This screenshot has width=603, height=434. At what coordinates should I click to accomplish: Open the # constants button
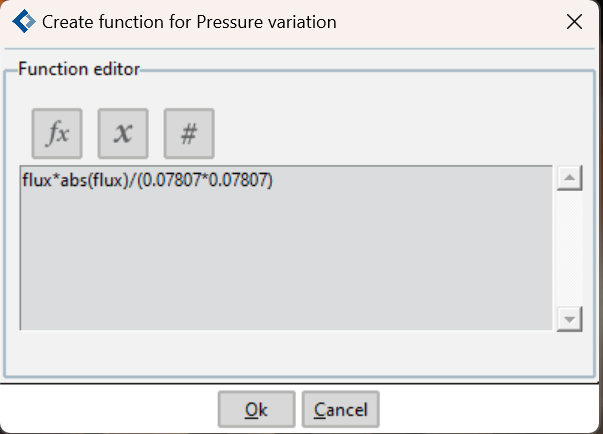click(189, 133)
